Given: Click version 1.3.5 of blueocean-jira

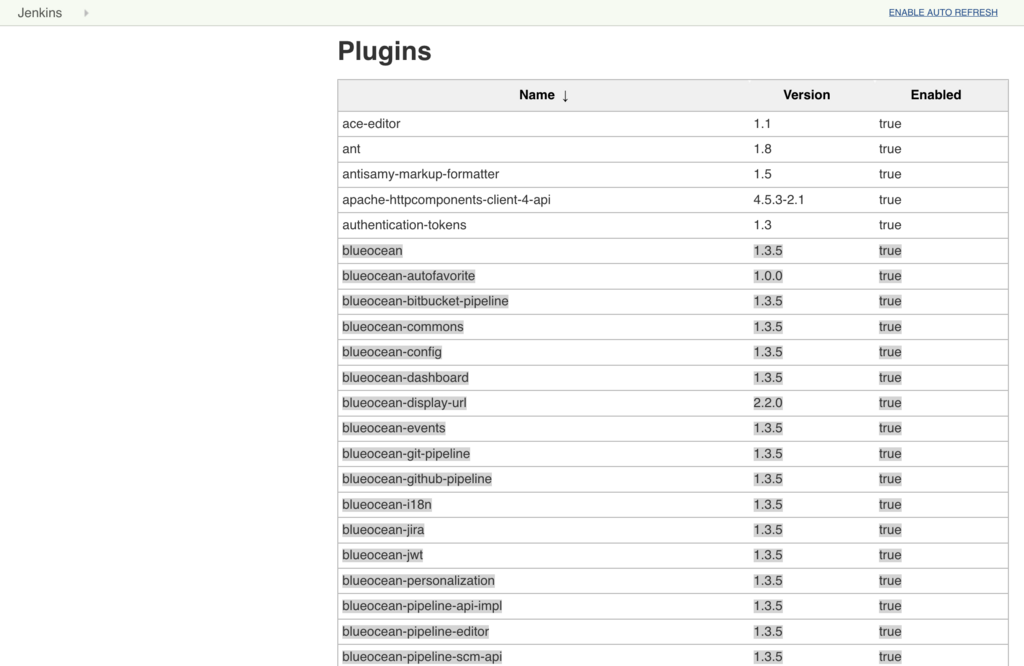Looking at the screenshot, I should [767, 530].
